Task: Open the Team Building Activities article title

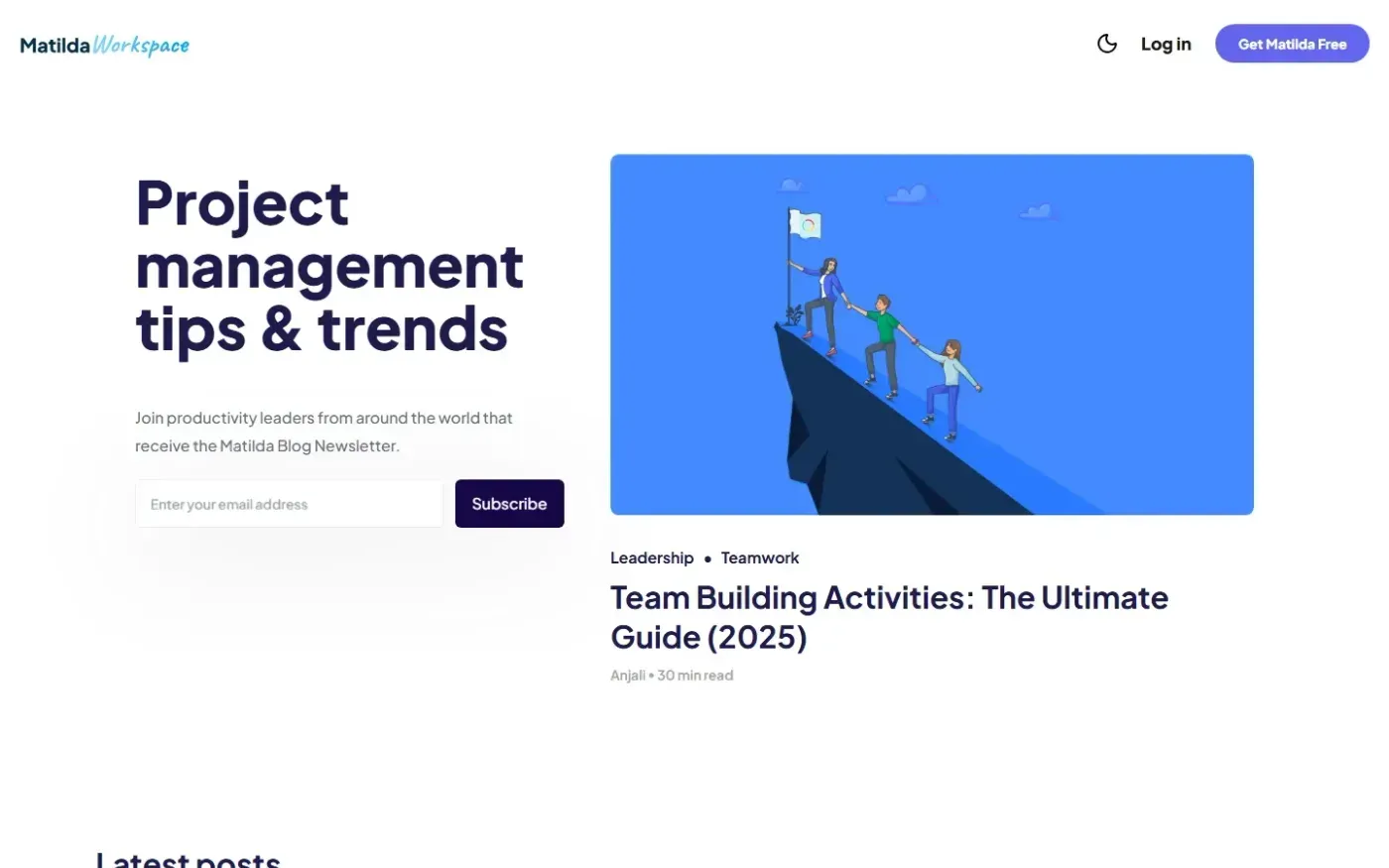Action: (889, 617)
